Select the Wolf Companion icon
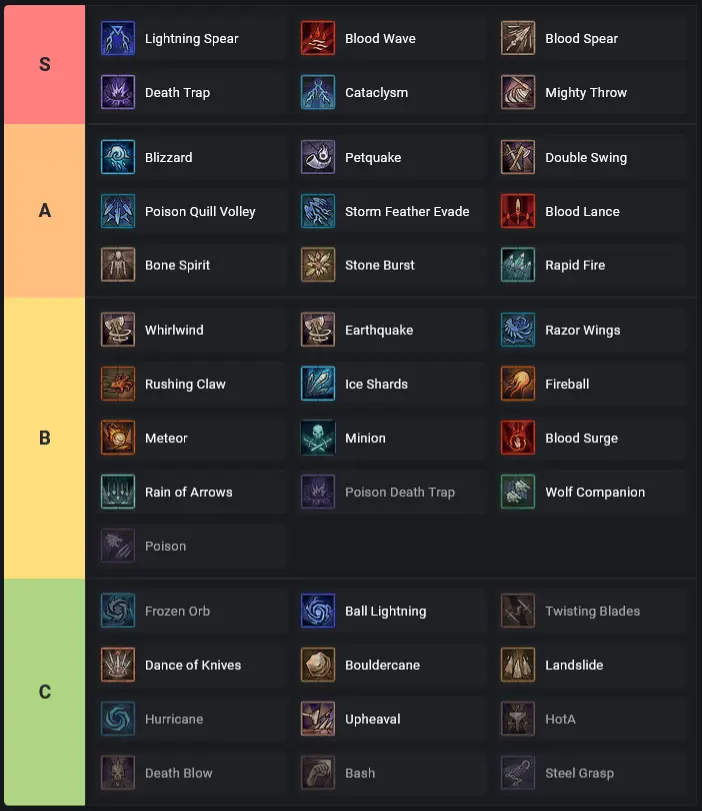 tap(518, 492)
